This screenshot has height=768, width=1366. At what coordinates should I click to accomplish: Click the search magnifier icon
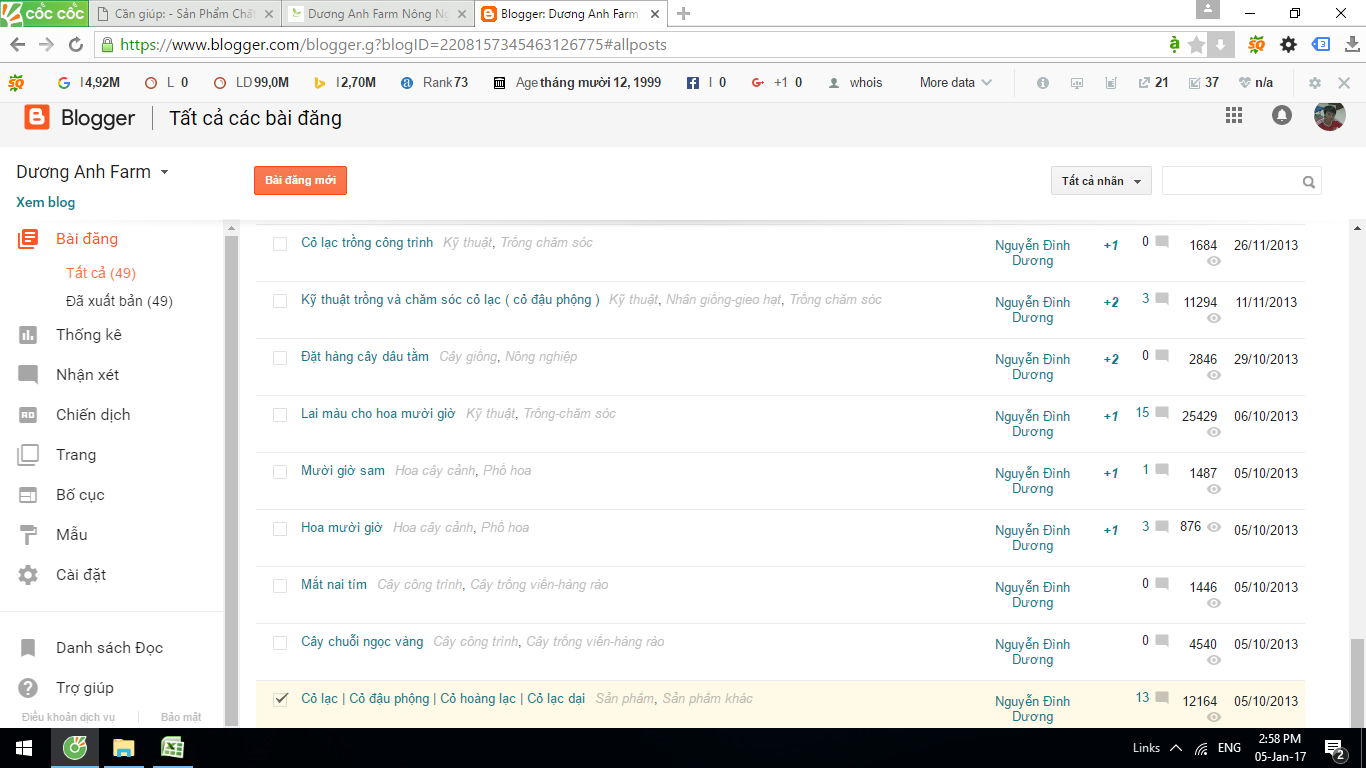click(x=1308, y=182)
